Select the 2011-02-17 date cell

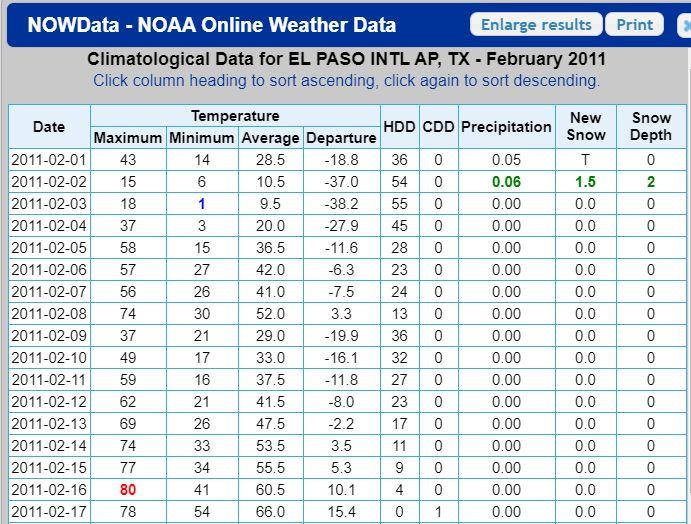(x=49, y=512)
